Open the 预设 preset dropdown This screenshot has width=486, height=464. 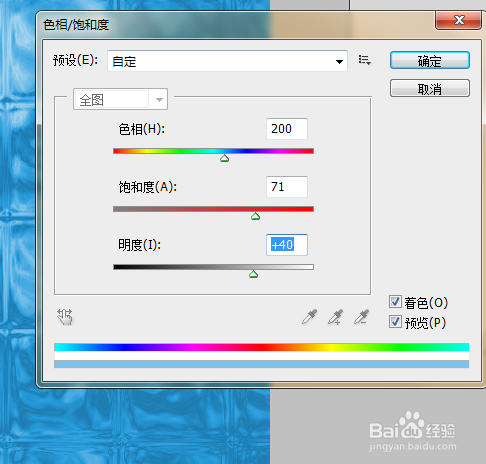[227, 61]
